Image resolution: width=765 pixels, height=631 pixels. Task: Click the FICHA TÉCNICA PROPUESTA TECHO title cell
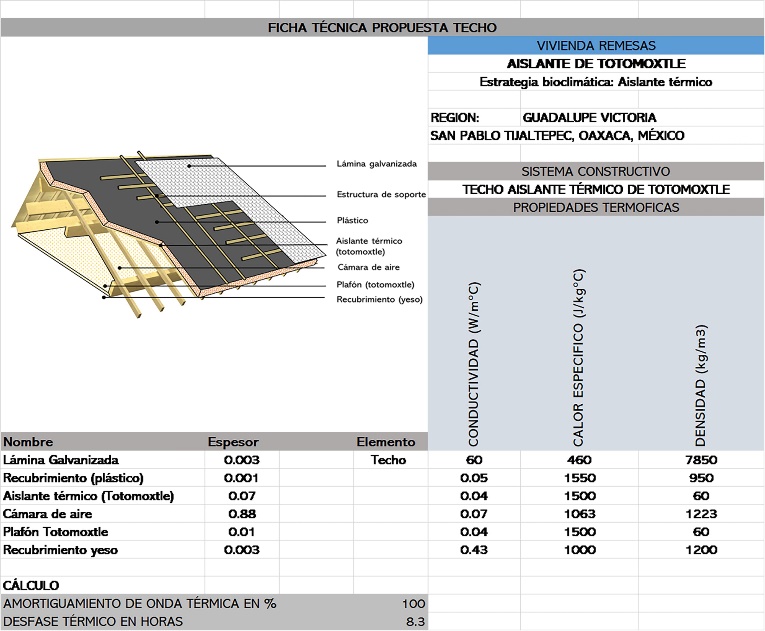click(382, 27)
